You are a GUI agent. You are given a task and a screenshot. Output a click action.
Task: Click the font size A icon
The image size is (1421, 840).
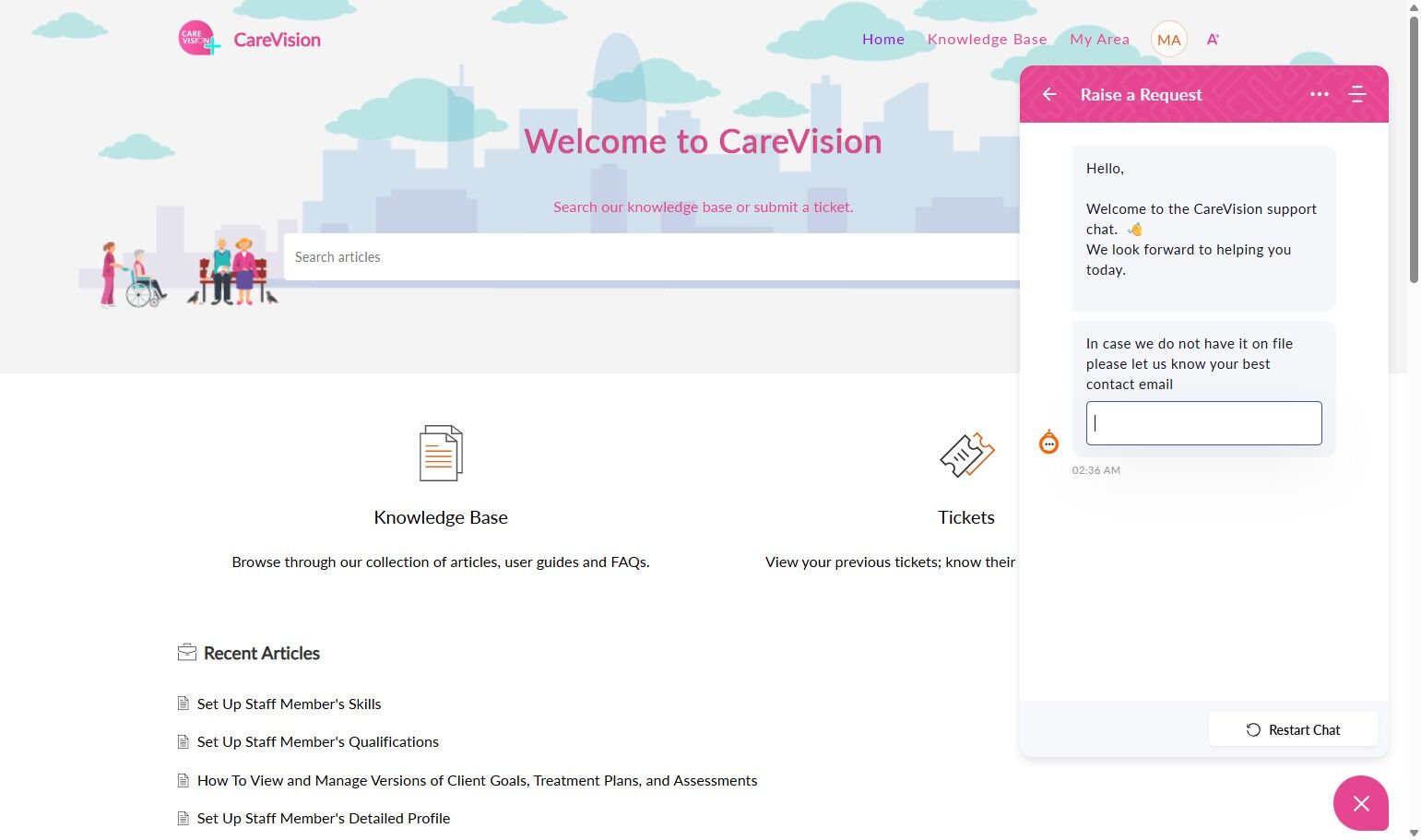coord(1213,40)
